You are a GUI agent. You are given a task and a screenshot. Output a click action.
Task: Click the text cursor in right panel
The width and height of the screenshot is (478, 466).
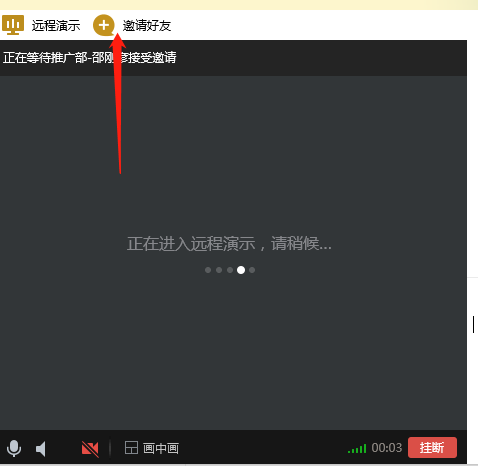[x=473, y=324]
